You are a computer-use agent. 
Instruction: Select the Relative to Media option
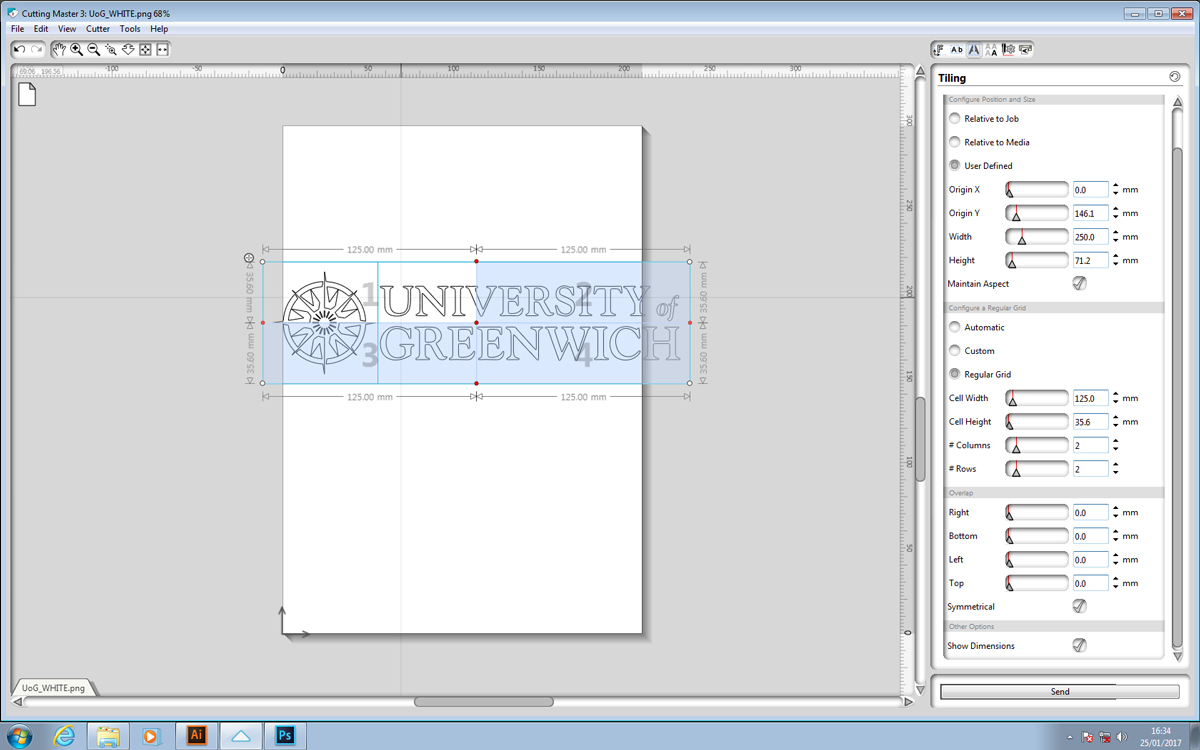[955, 142]
